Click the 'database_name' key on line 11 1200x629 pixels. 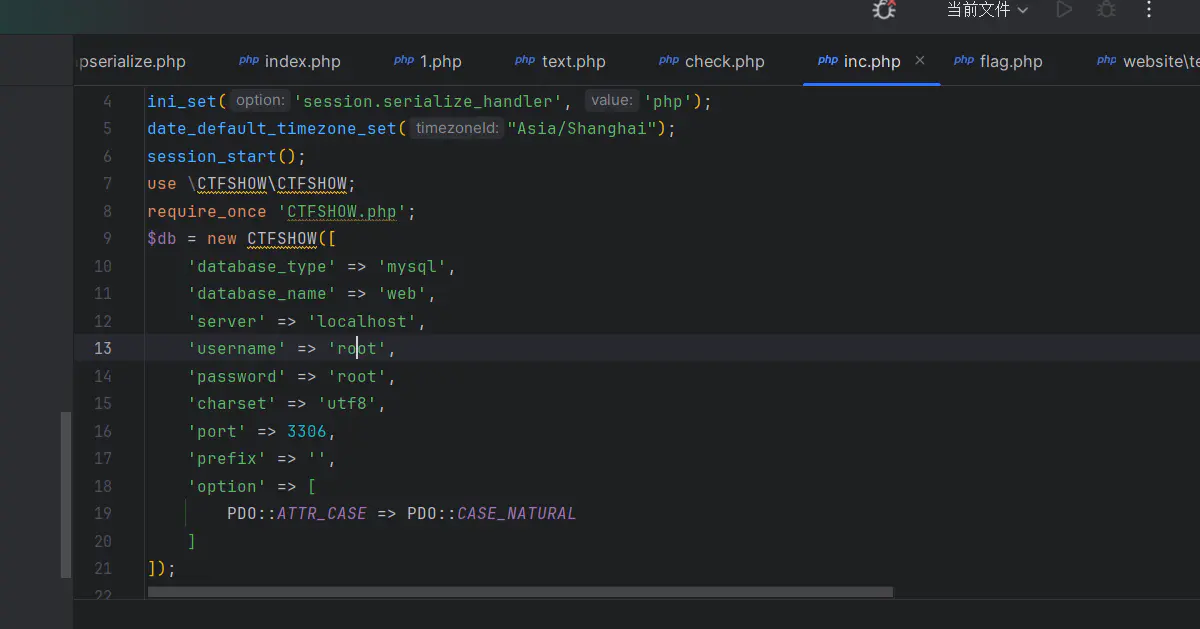coord(262,294)
